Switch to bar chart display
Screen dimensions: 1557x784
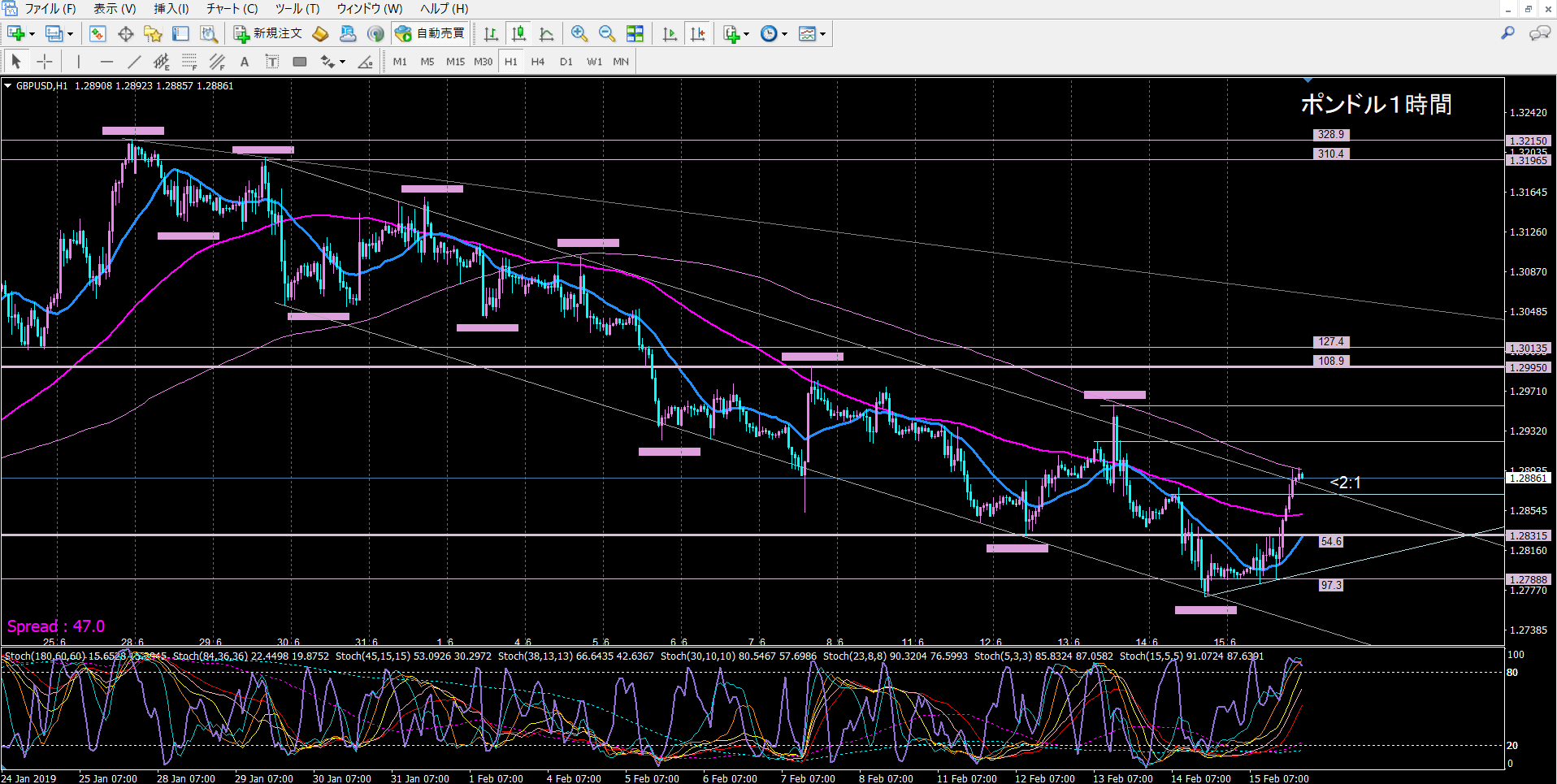click(491, 33)
